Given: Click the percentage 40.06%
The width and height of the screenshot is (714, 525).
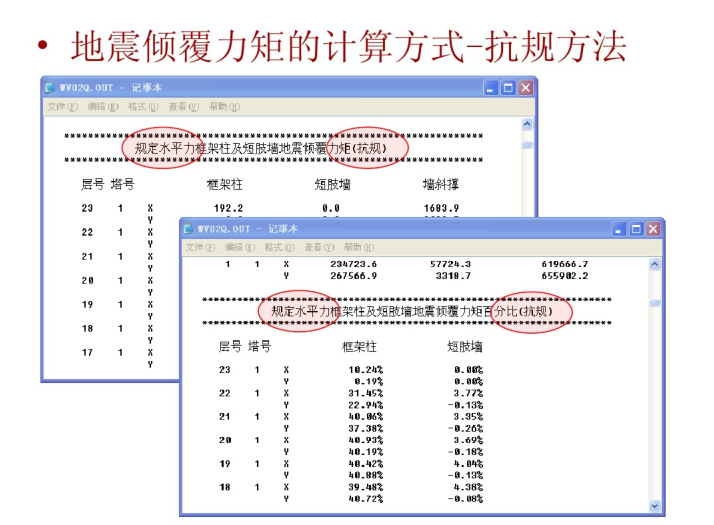Looking at the screenshot, I should (366, 417).
